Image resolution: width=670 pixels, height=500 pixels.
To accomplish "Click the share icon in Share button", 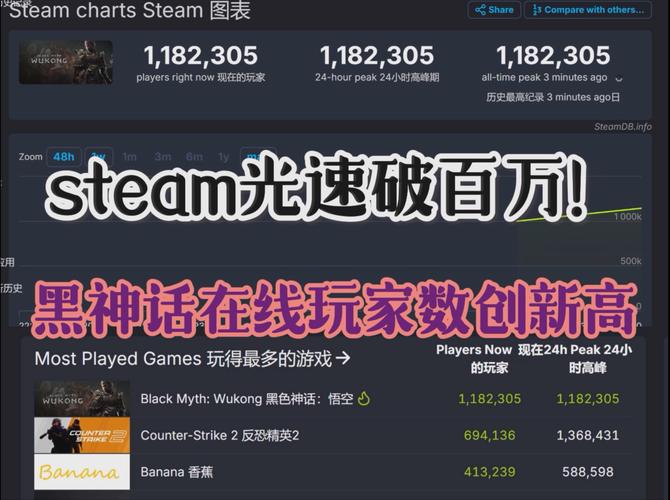I will (x=480, y=10).
